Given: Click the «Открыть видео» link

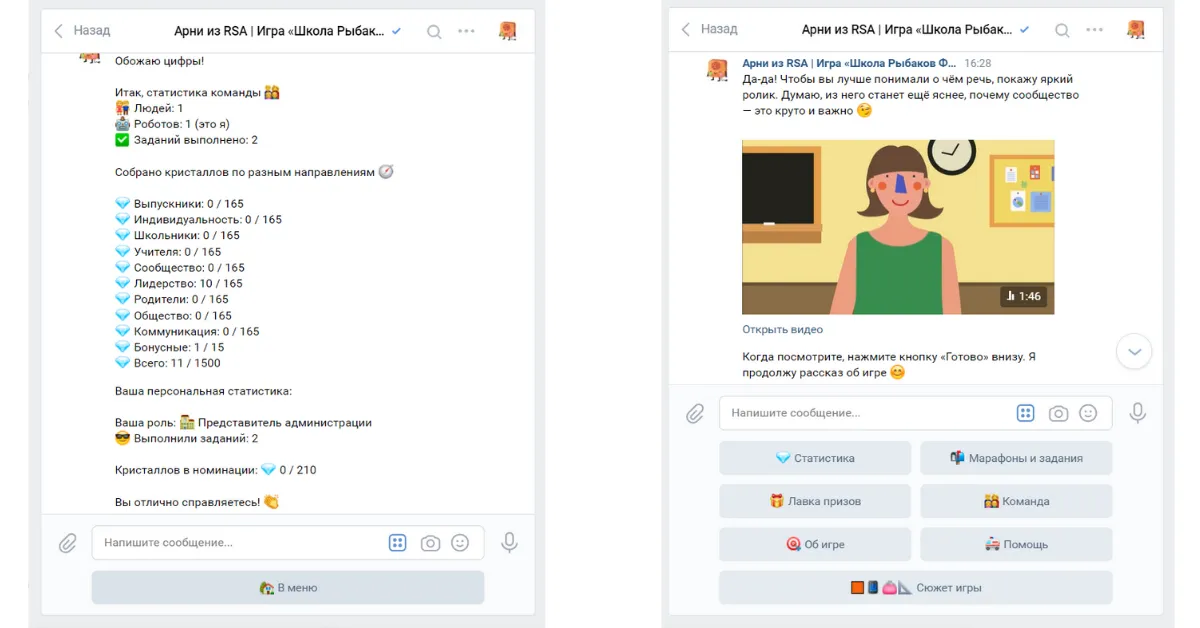Looking at the screenshot, I should (x=782, y=329).
